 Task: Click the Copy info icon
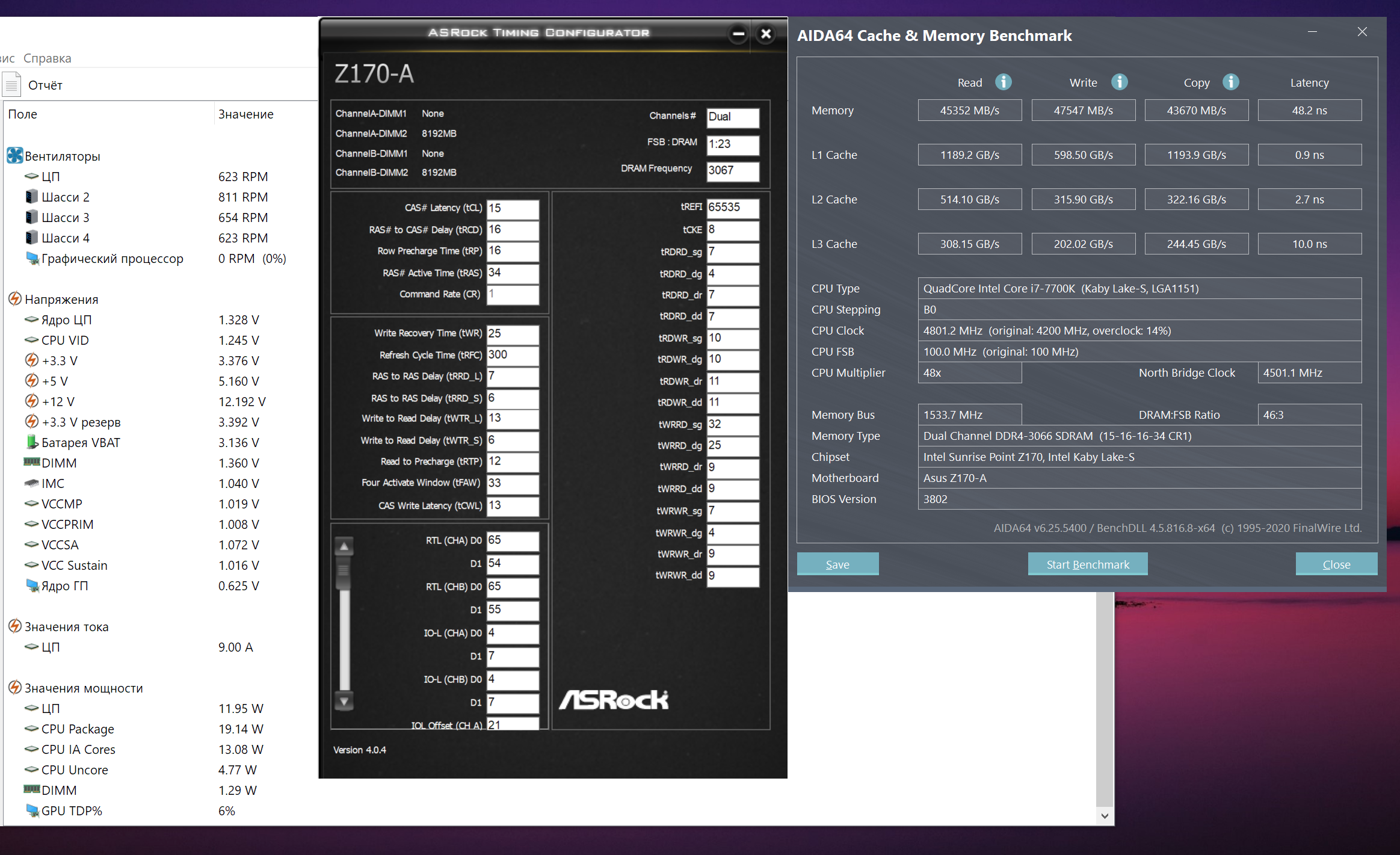click(x=1230, y=82)
